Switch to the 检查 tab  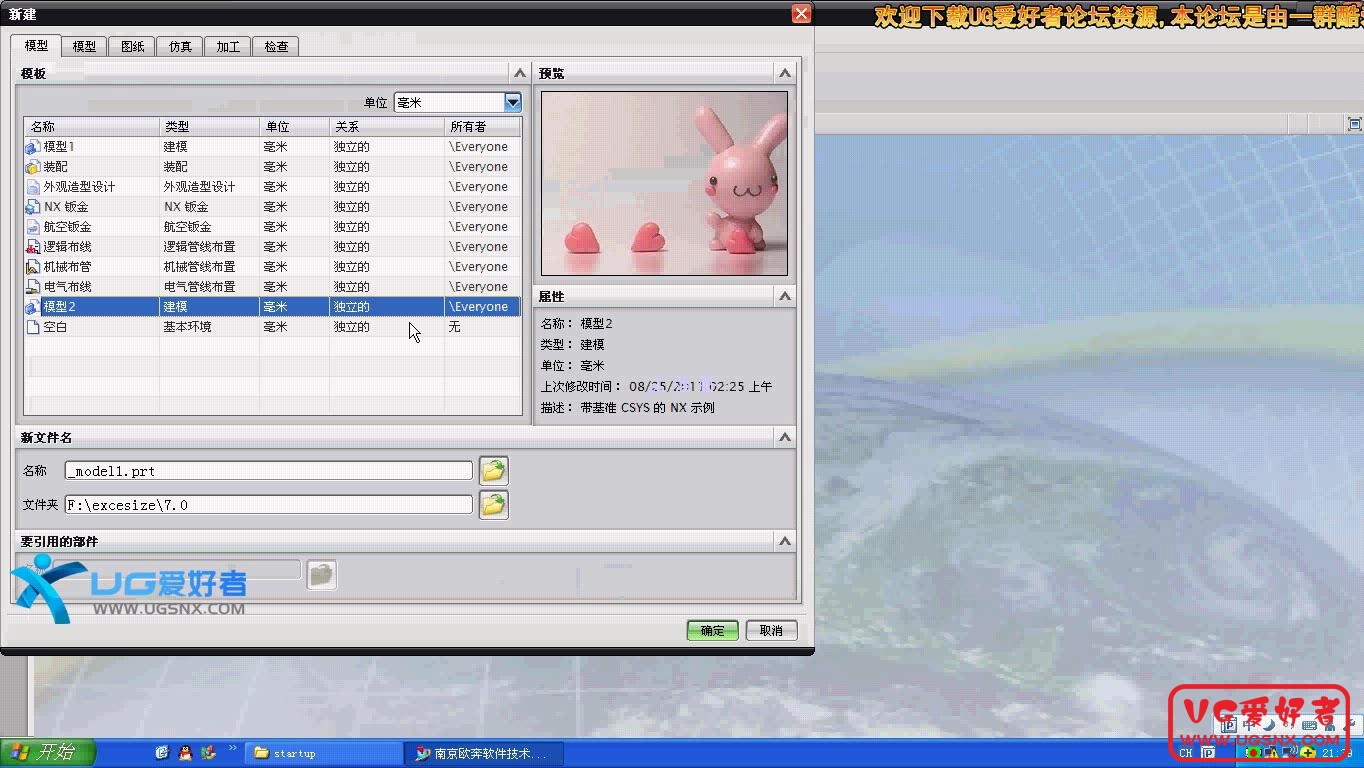click(276, 47)
